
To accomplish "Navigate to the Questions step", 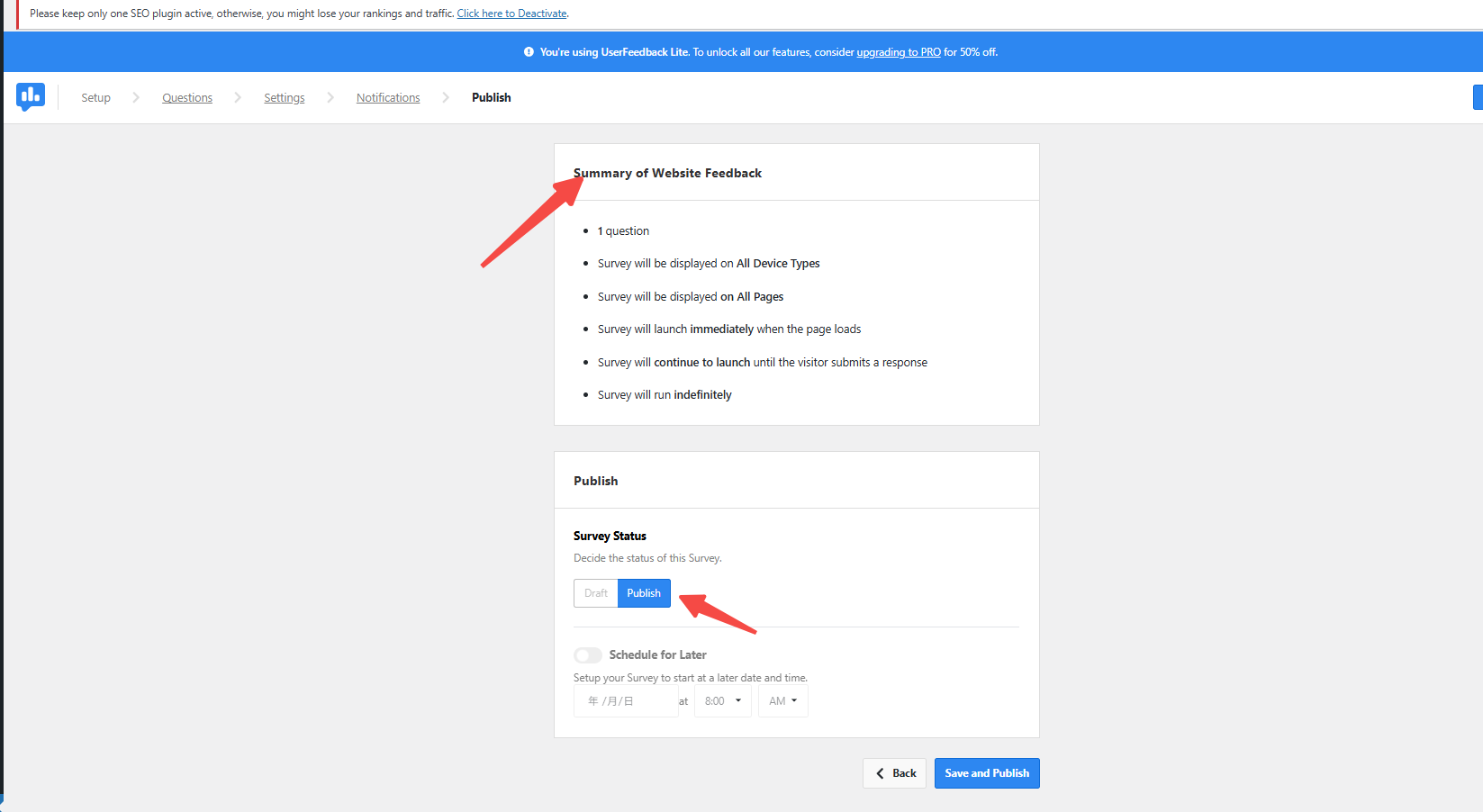I will pos(186,97).
